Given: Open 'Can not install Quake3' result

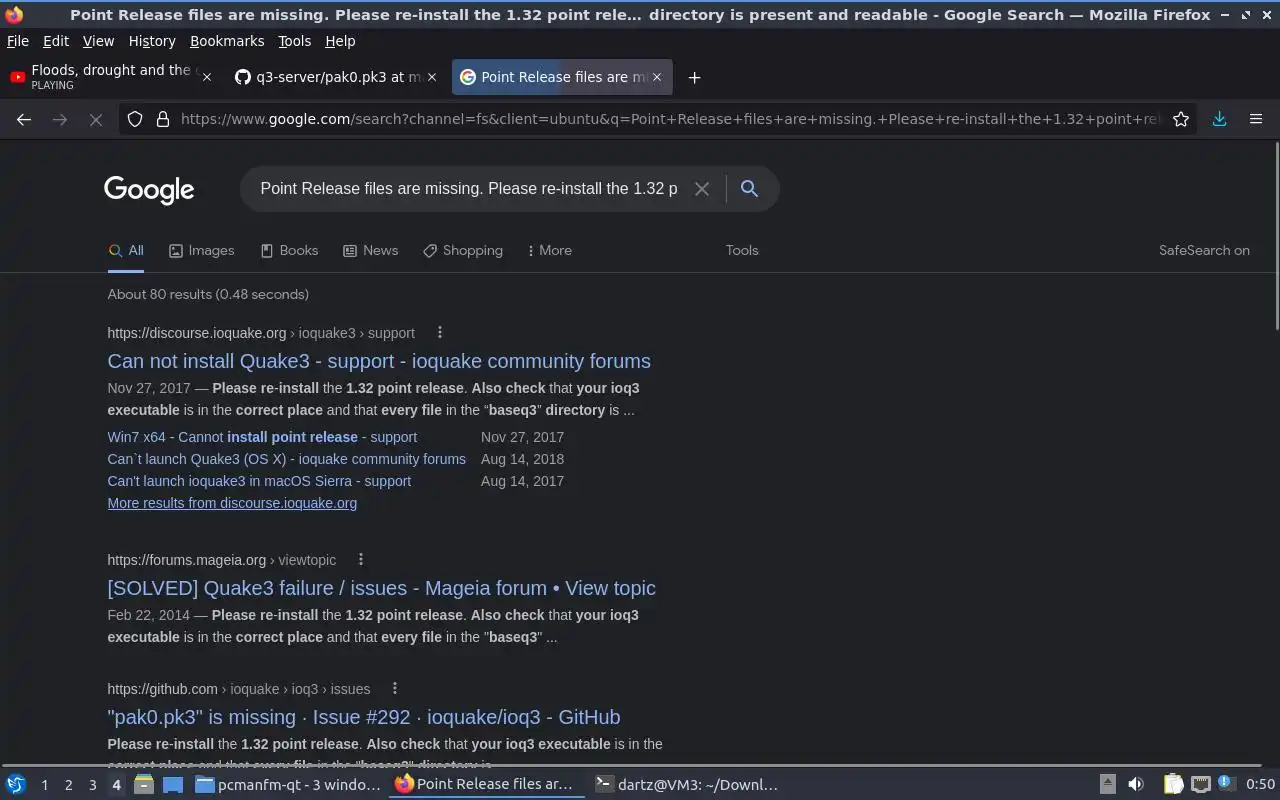Looking at the screenshot, I should coord(379,361).
